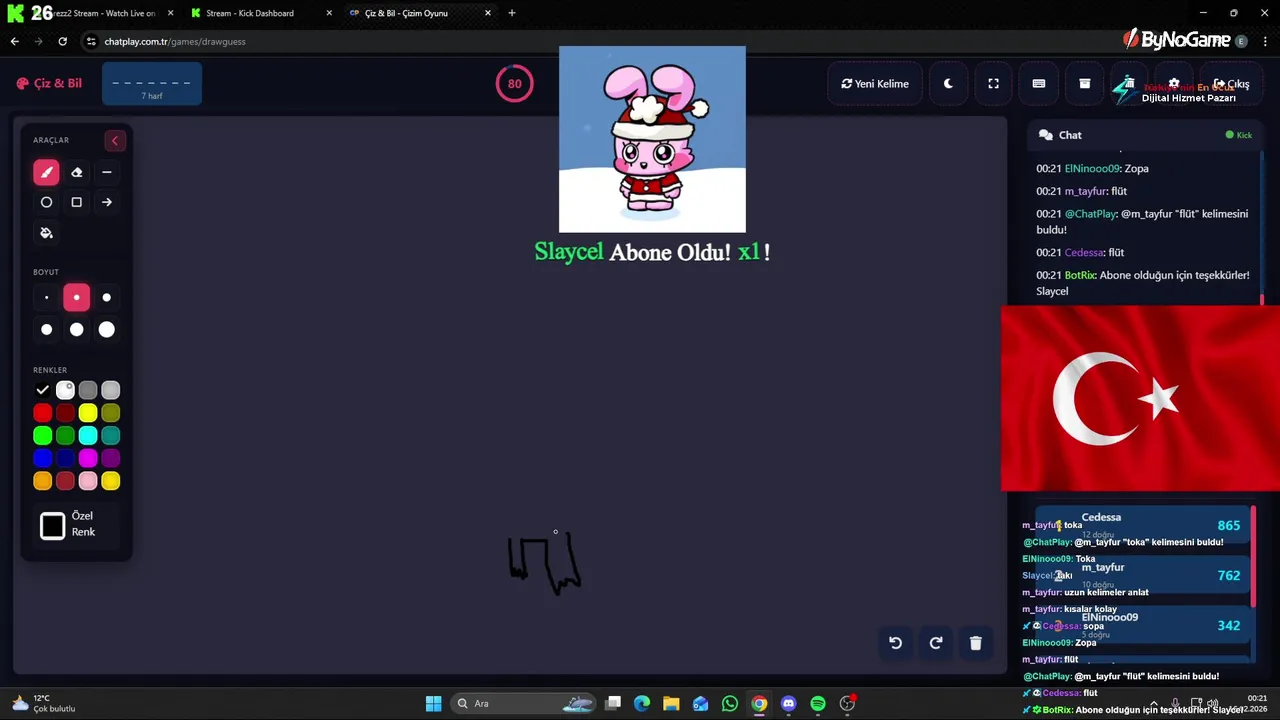Collapse the Araçlar tools panel
1280x720 pixels.
tap(114, 140)
